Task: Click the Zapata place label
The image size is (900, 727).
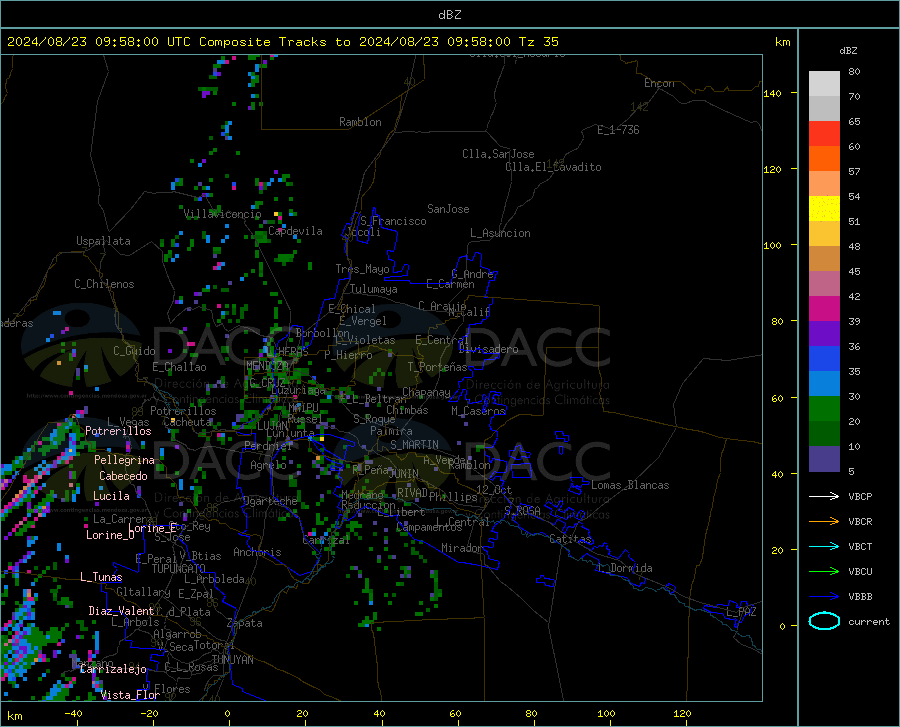Action: tap(245, 623)
